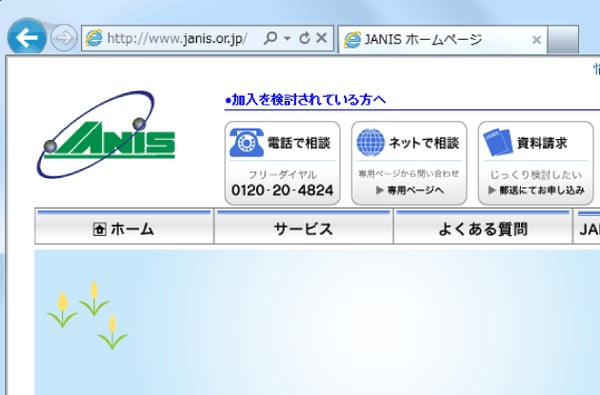
Task: Click the globe icon for ネットで相談
Action: (x=370, y=142)
